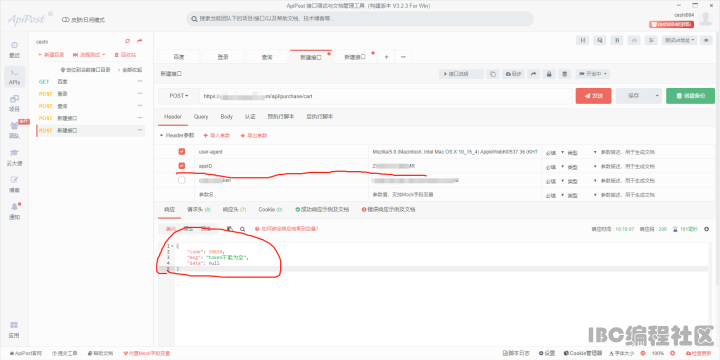Open the 博客 blog sidebar icon
The width and height of the screenshot is (720, 360).
click(x=14, y=184)
